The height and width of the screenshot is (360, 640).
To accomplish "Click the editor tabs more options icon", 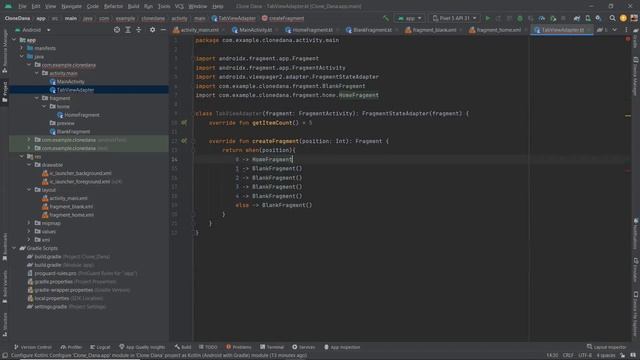I will (x=626, y=30).
